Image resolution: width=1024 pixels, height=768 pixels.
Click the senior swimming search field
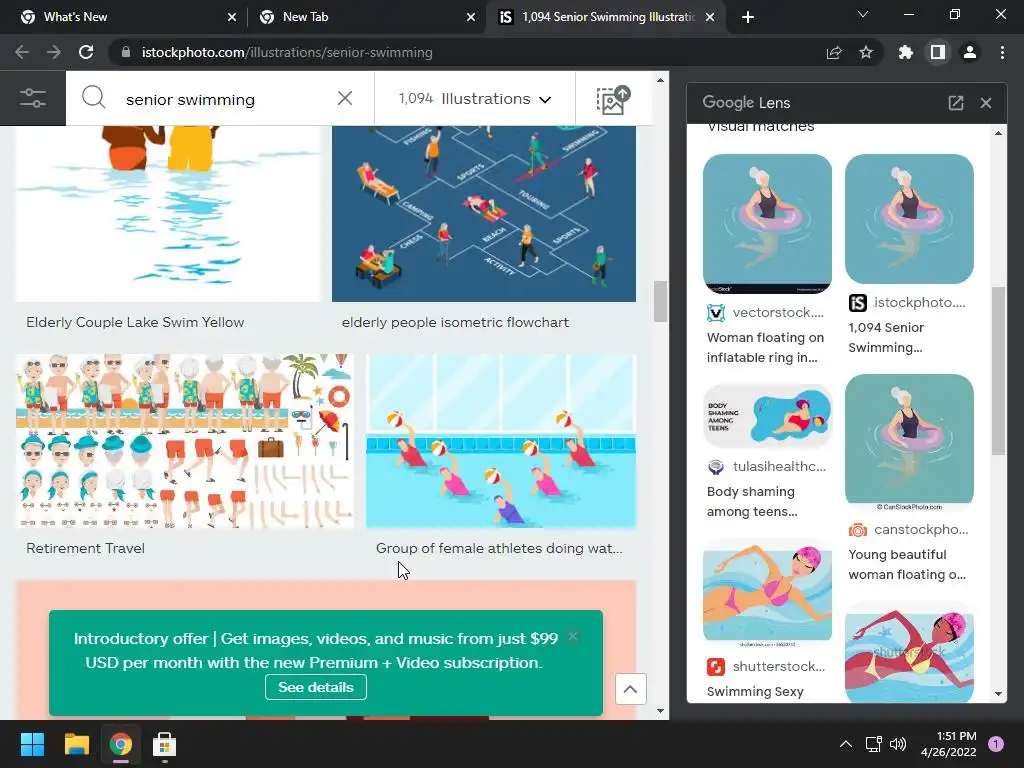click(x=222, y=99)
